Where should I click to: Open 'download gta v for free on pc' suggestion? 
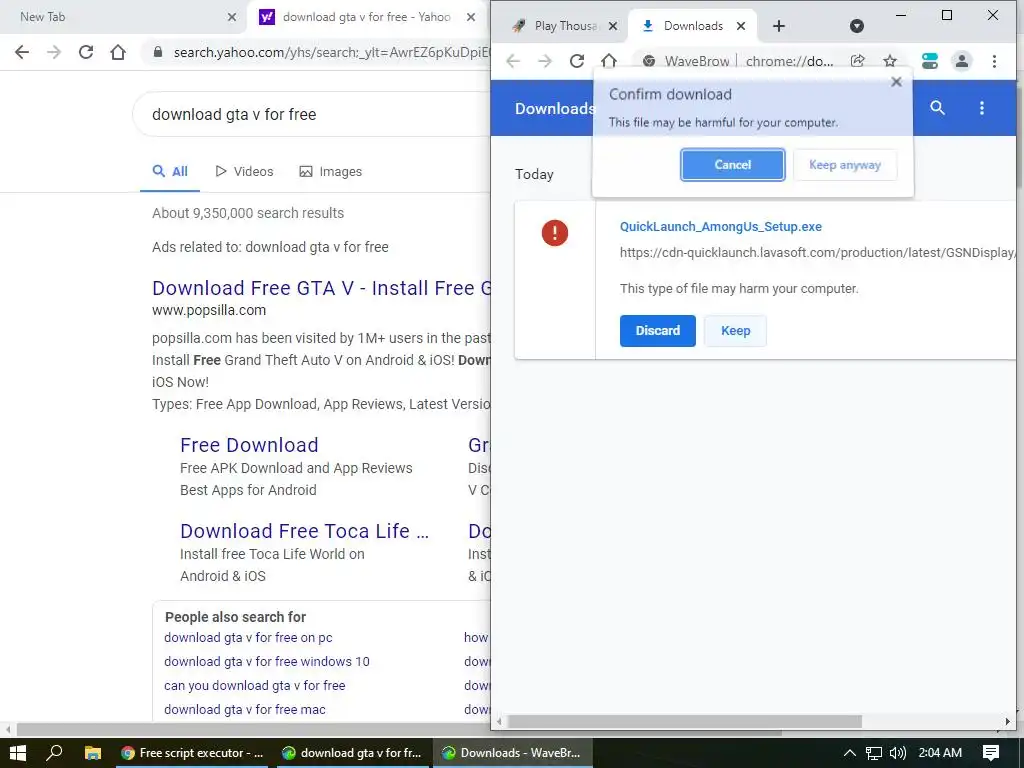click(x=248, y=637)
